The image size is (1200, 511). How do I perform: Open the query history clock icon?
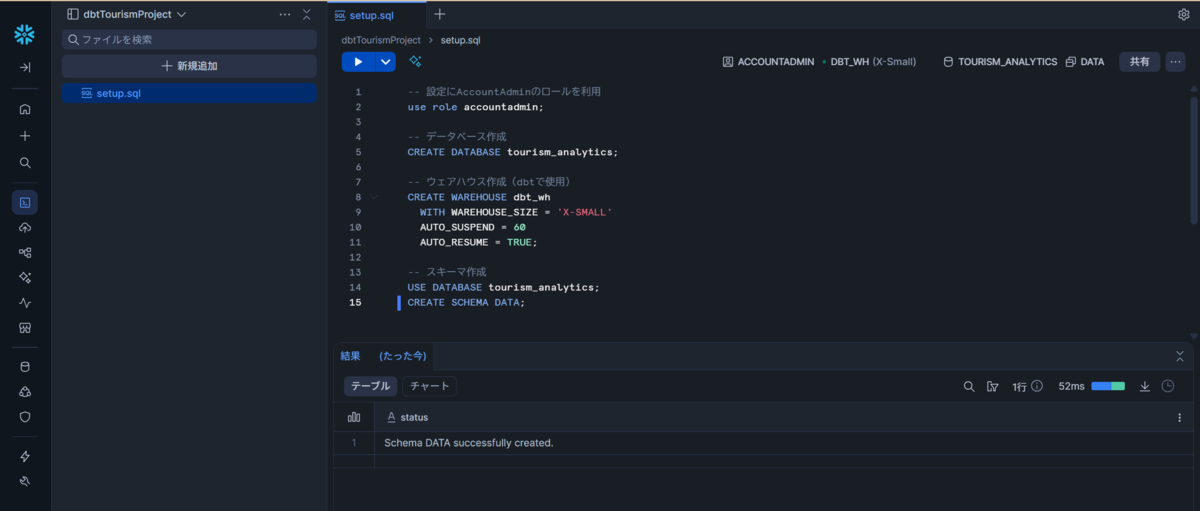point(1168,386)
